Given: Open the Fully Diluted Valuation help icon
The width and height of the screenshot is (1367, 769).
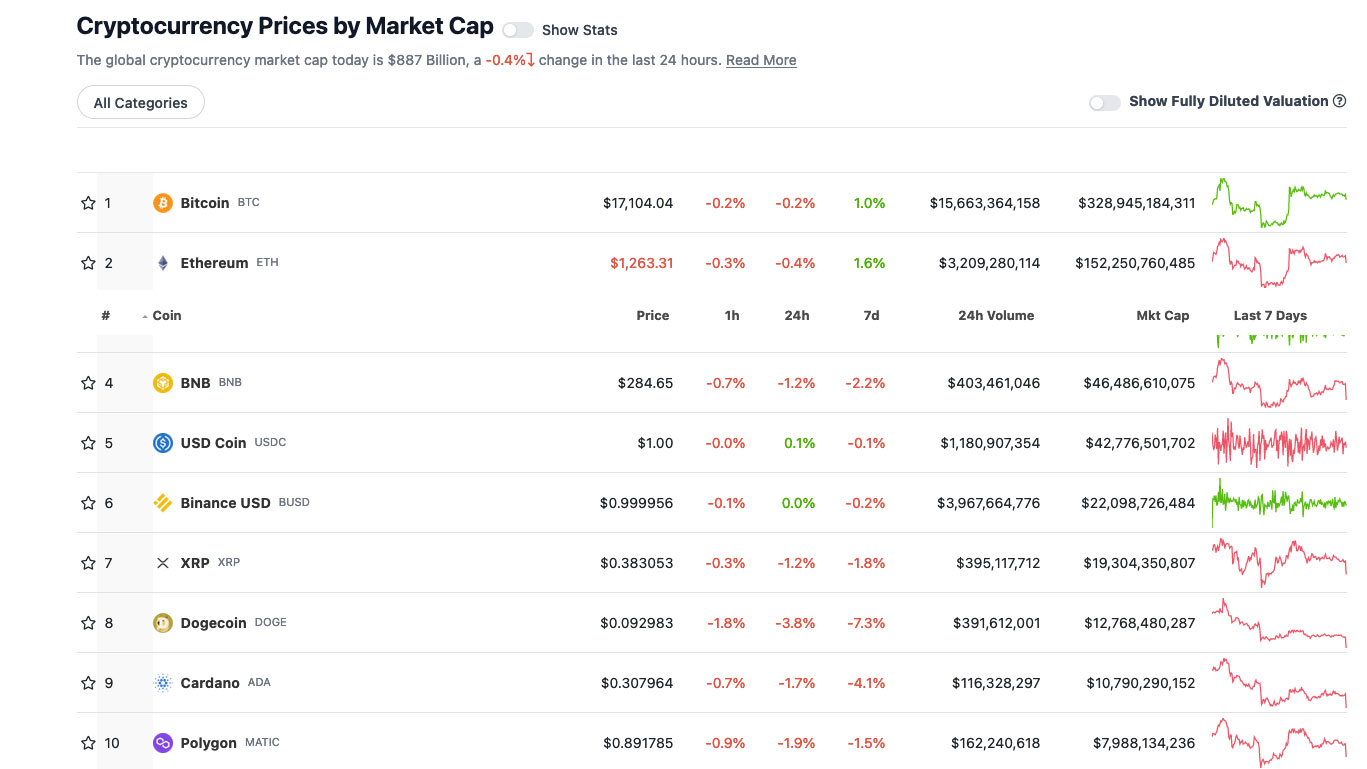Looking at the screenshot, I should tap(1340, 101).
